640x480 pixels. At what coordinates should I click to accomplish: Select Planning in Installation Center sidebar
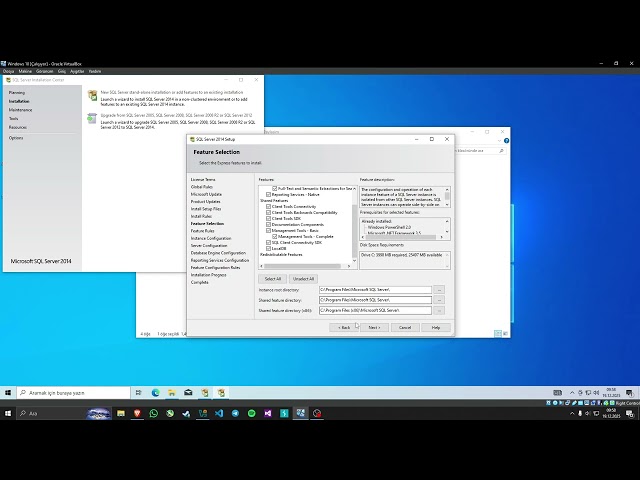tap(17, 93)
